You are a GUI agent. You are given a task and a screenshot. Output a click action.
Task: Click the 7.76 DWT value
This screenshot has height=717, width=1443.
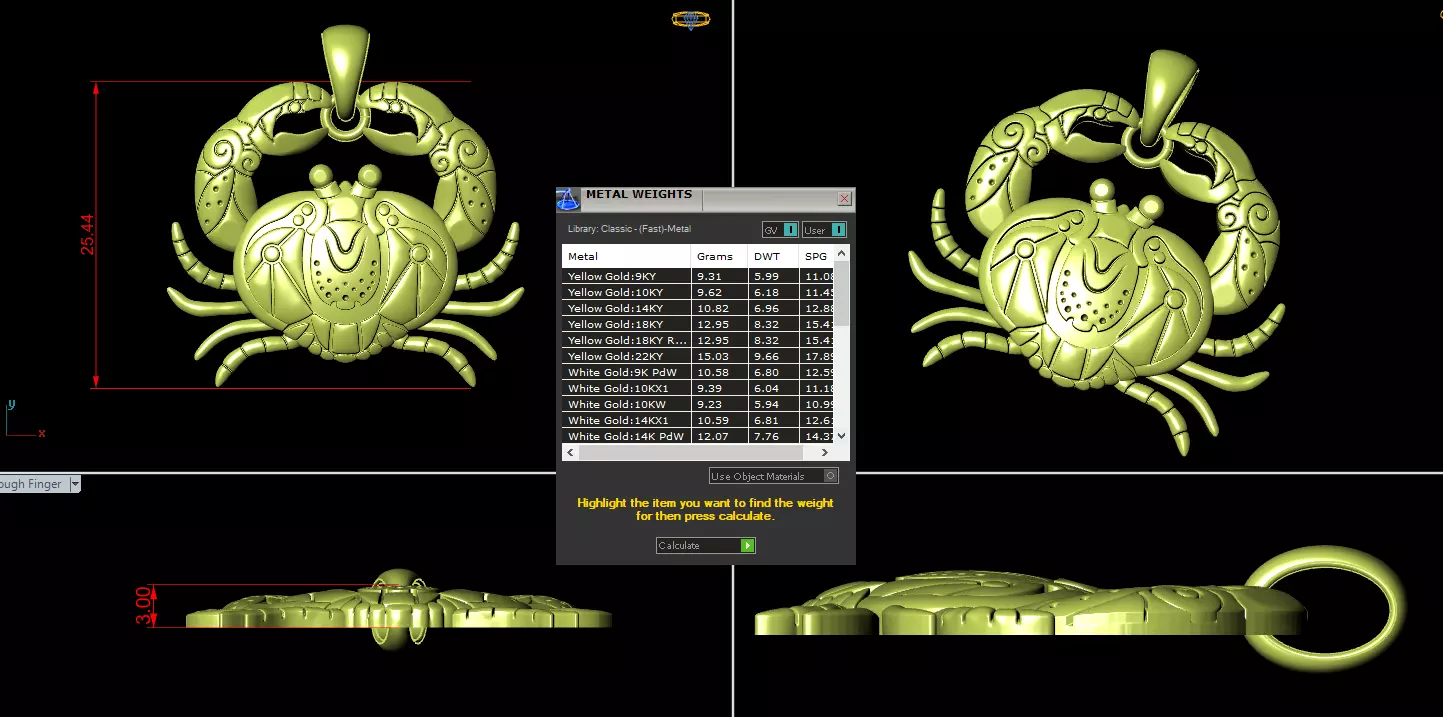[x=766, y=436]
